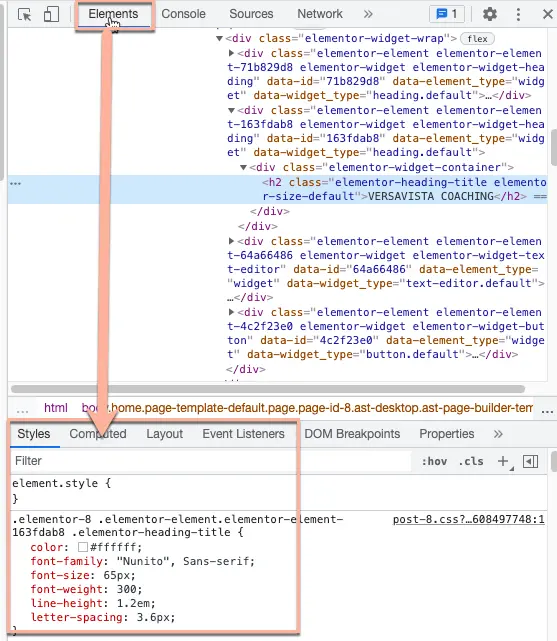
Task: Open the Elements tab
Action: [x=113, y=14]
